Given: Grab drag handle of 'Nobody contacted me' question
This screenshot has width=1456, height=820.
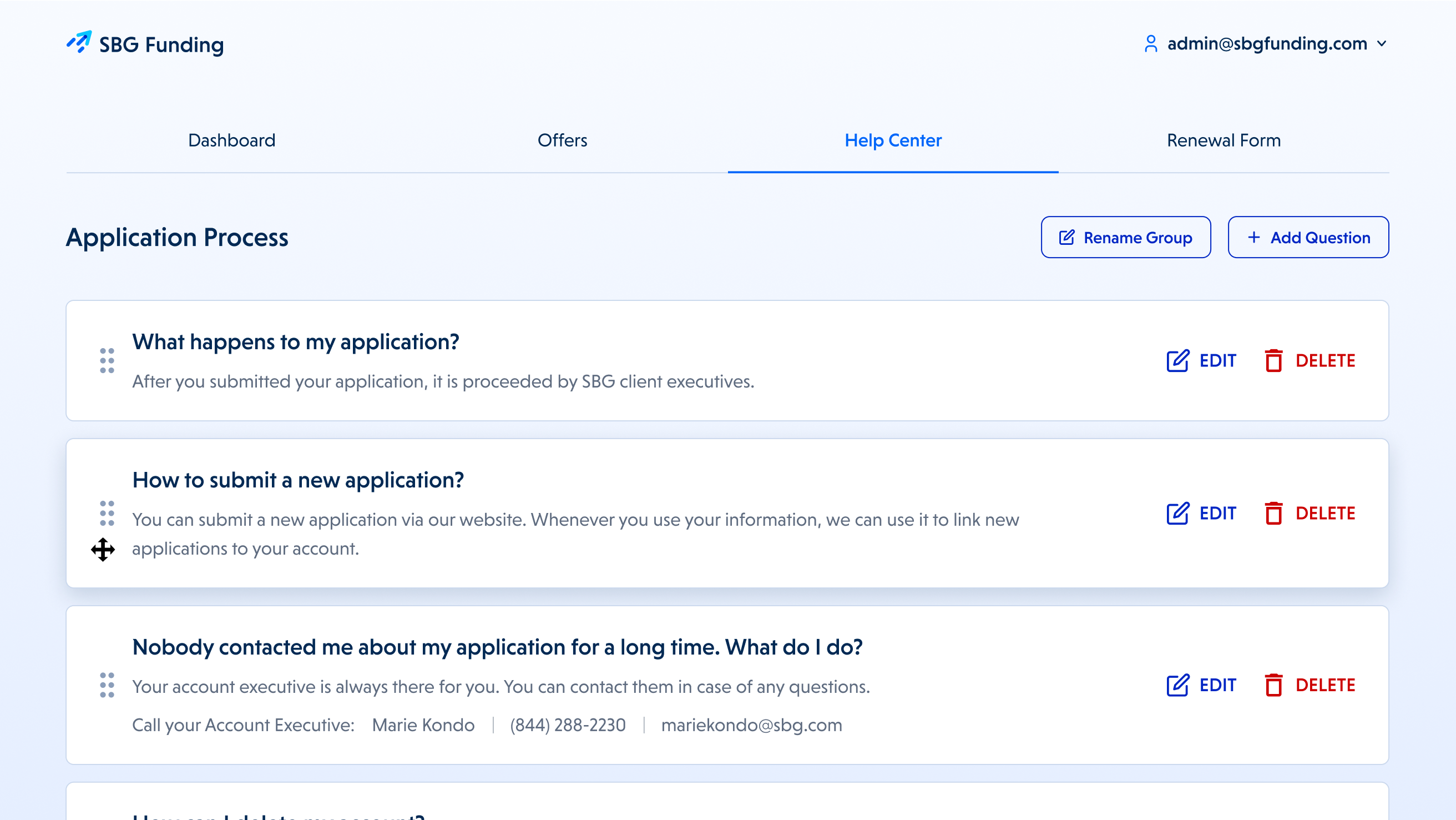Looking at the screenshot, I should point(107,686).
